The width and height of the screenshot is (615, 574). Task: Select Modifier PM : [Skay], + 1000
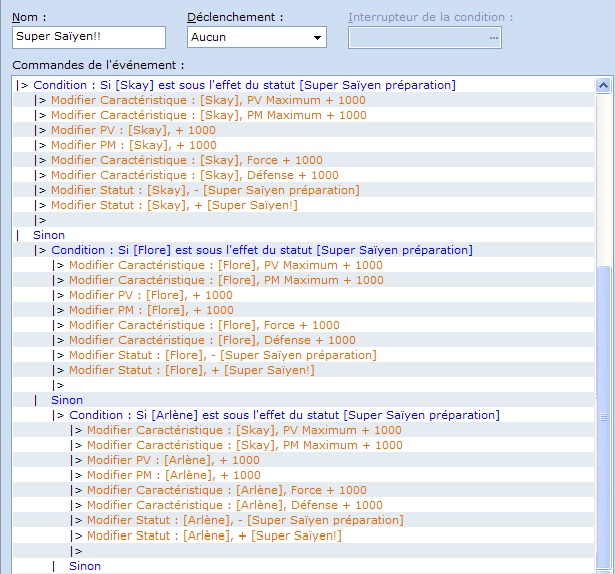(304, 145)
